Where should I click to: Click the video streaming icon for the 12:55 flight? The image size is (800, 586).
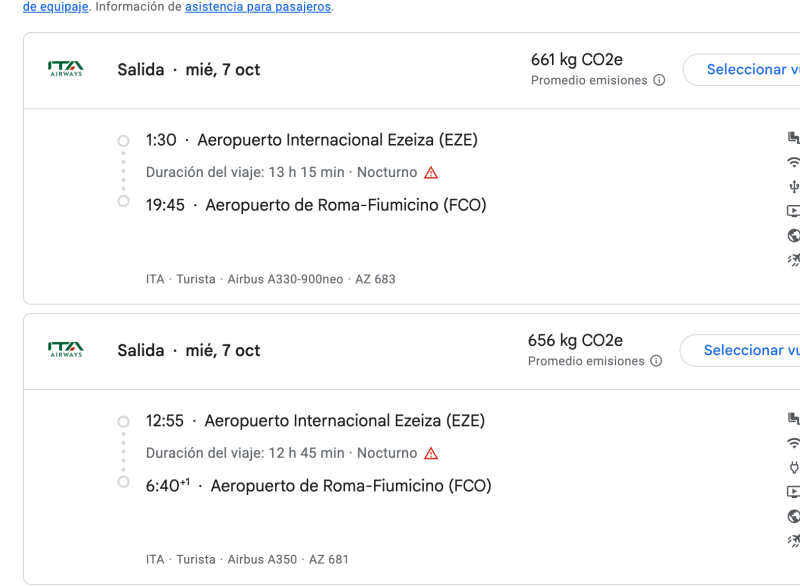(793, 492)
